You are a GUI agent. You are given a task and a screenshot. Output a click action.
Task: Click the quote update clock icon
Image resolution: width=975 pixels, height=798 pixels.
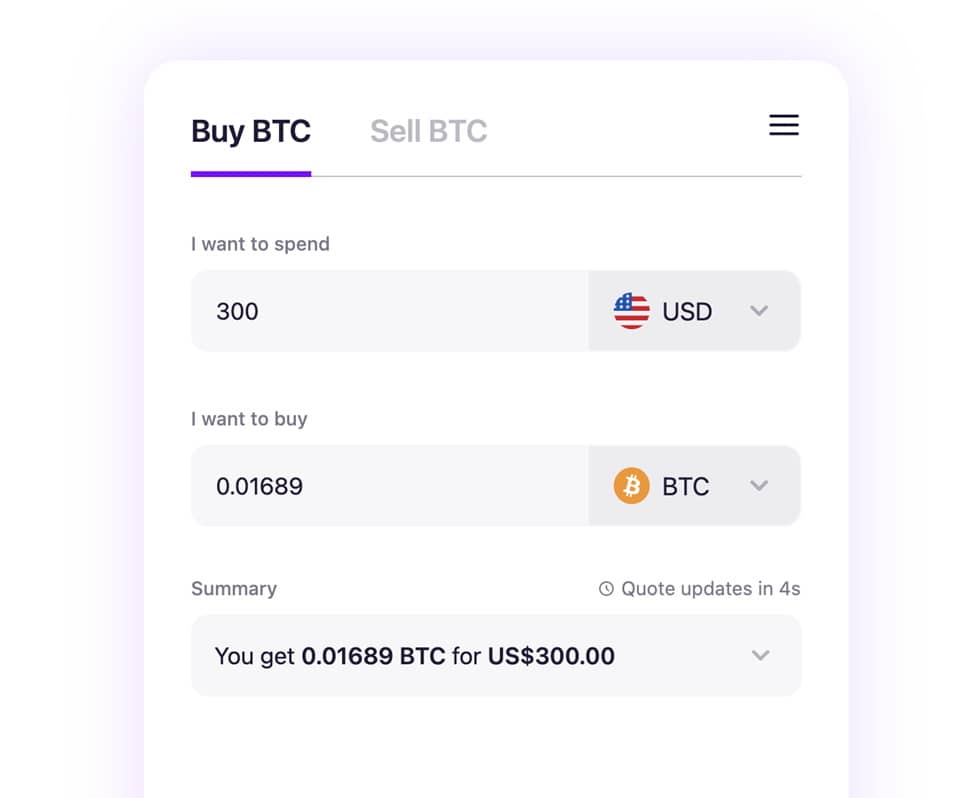pyautogui.click(x=605, y=589)
